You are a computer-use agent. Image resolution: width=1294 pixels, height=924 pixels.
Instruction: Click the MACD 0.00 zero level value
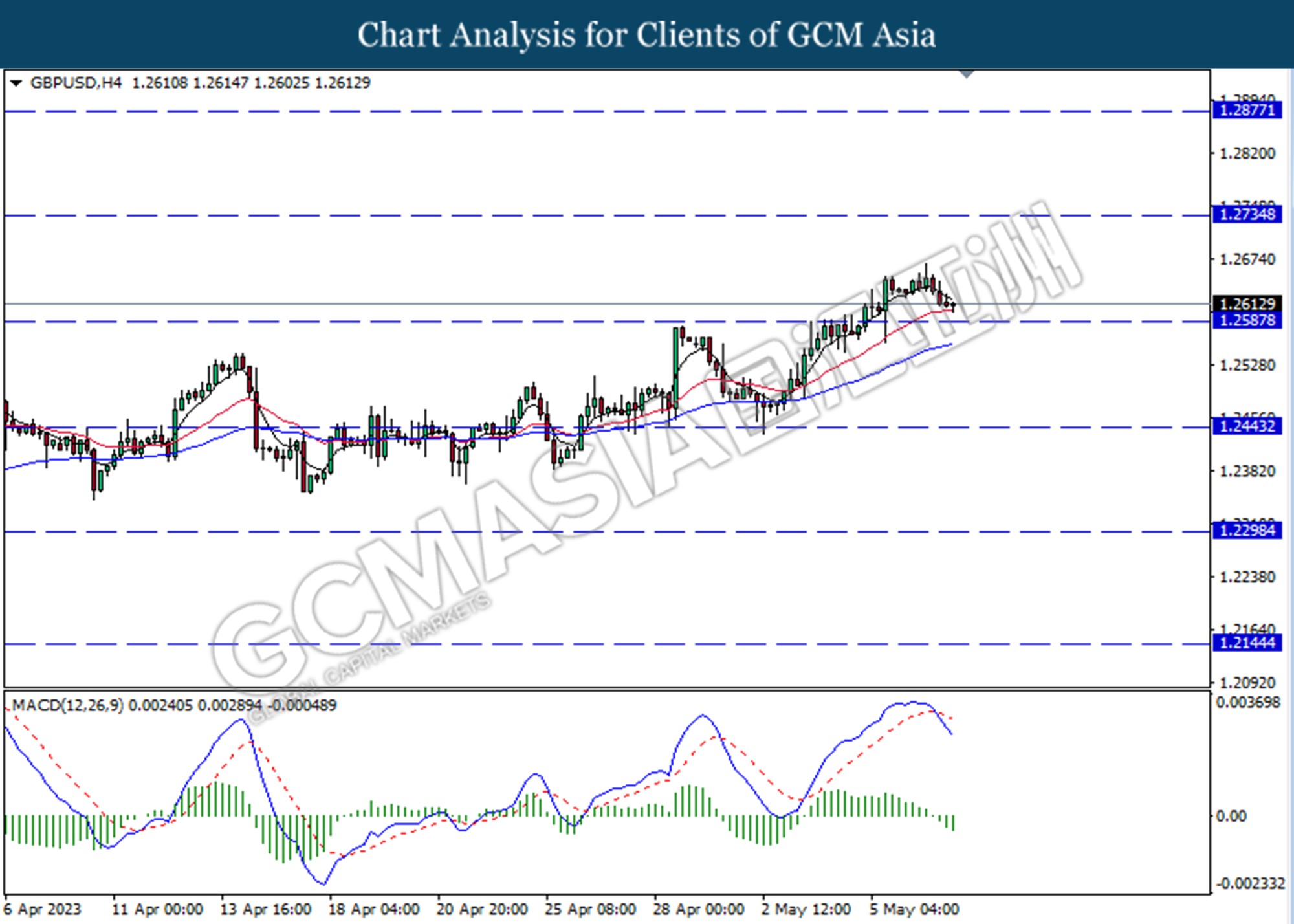click(x=1231, y=817)
